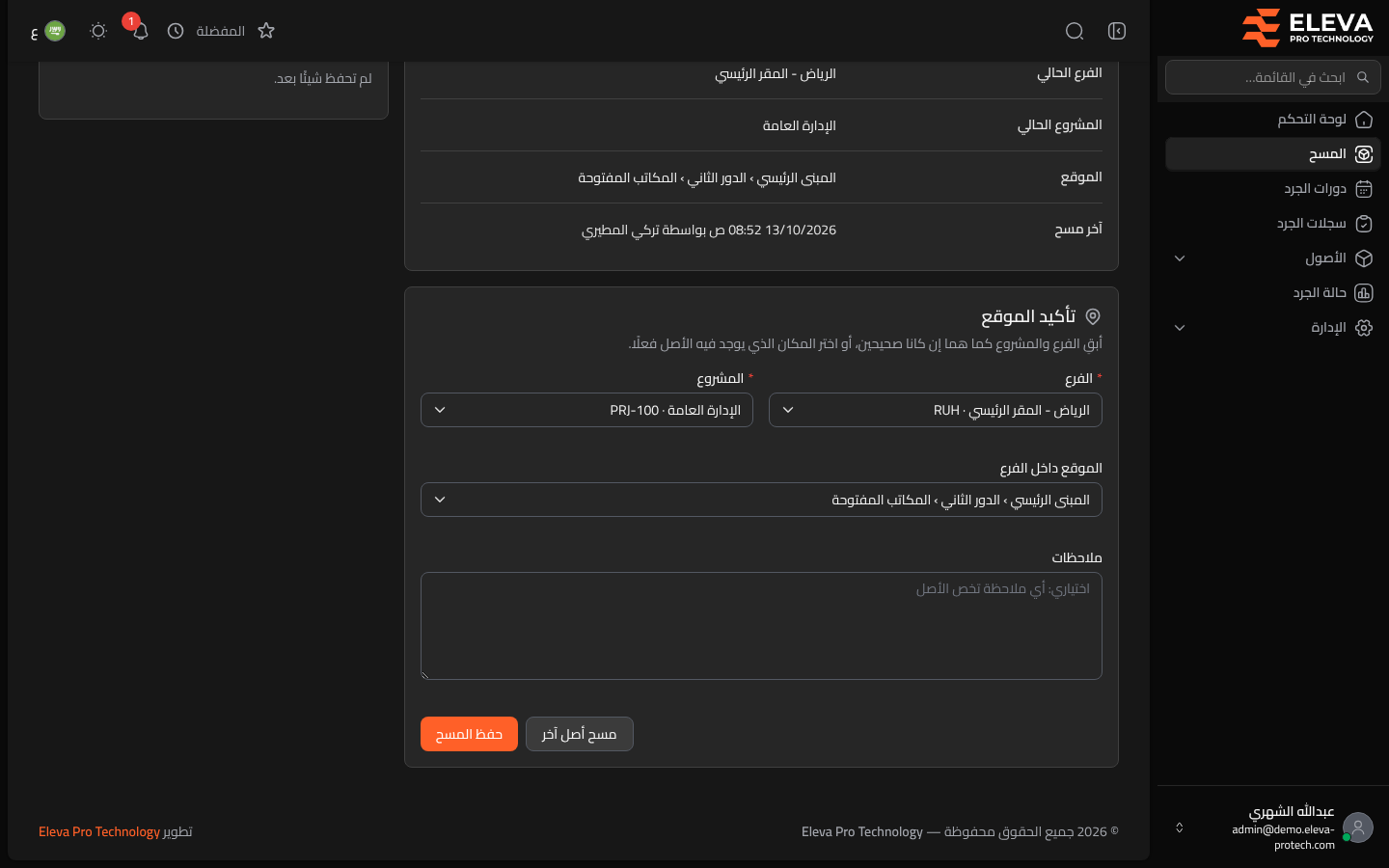Focus the ابحث في القائمة search field
Screen dimensions: 1389x868
point(1273,77)
